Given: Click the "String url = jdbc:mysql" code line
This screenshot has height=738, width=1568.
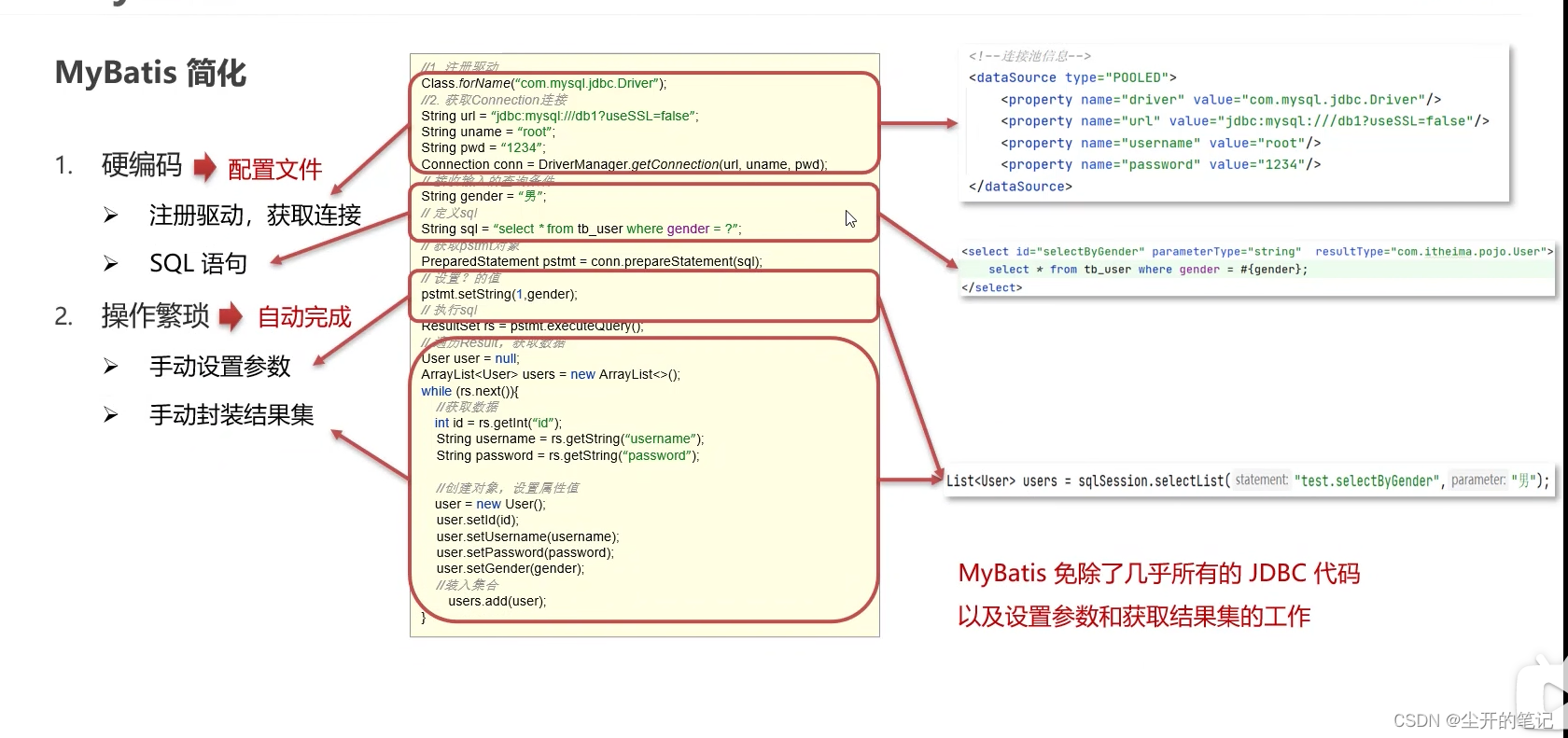Looking at the screenshot, I should (x=560, y=116).
